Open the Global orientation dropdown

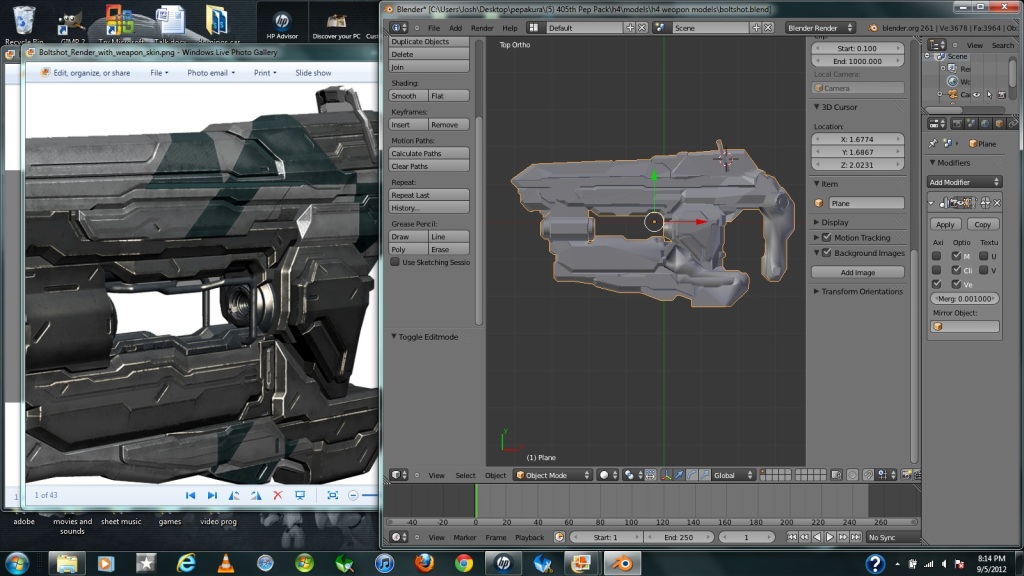733,475
